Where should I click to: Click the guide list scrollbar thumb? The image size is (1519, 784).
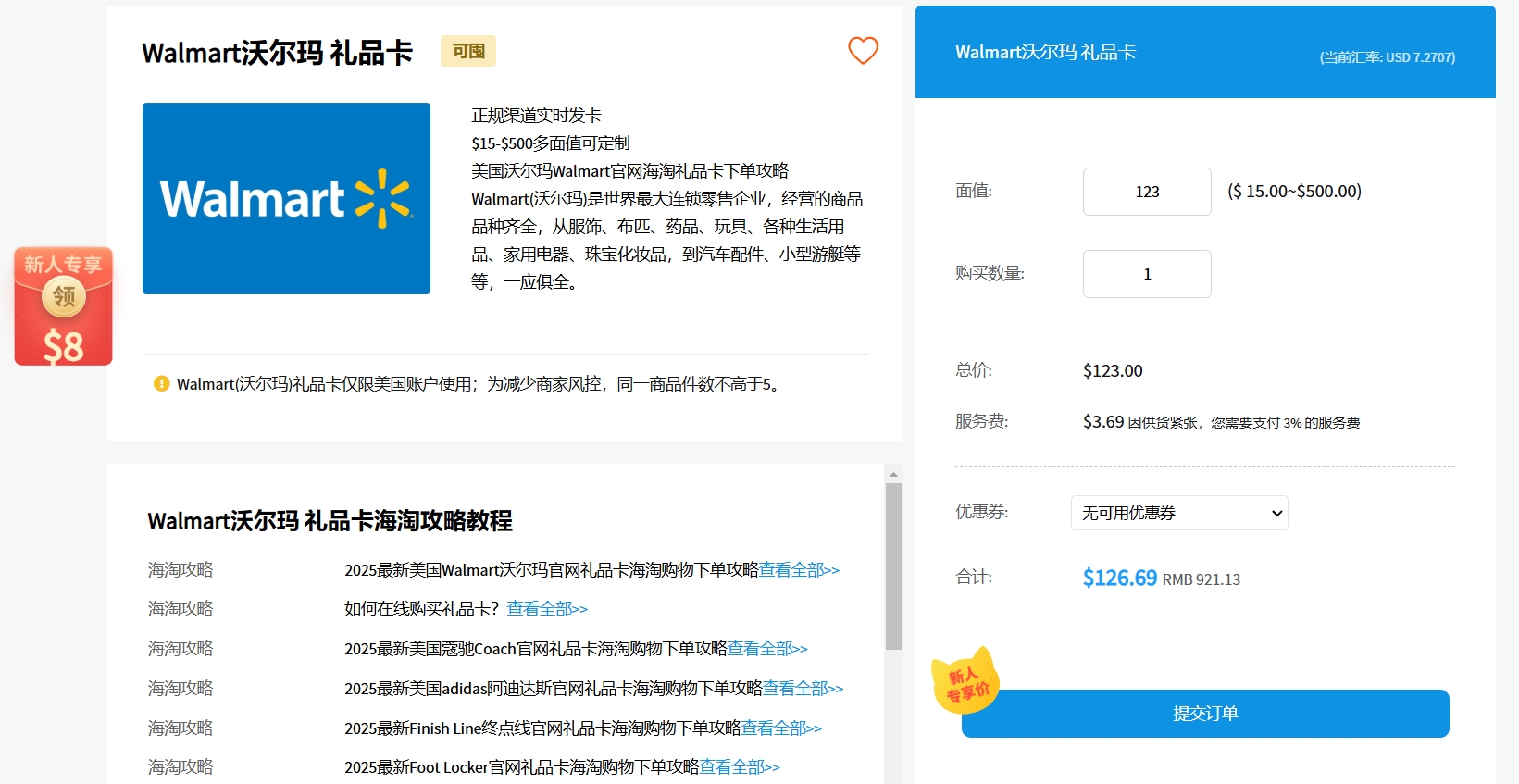pyautogui.click(x=893, y=566)
